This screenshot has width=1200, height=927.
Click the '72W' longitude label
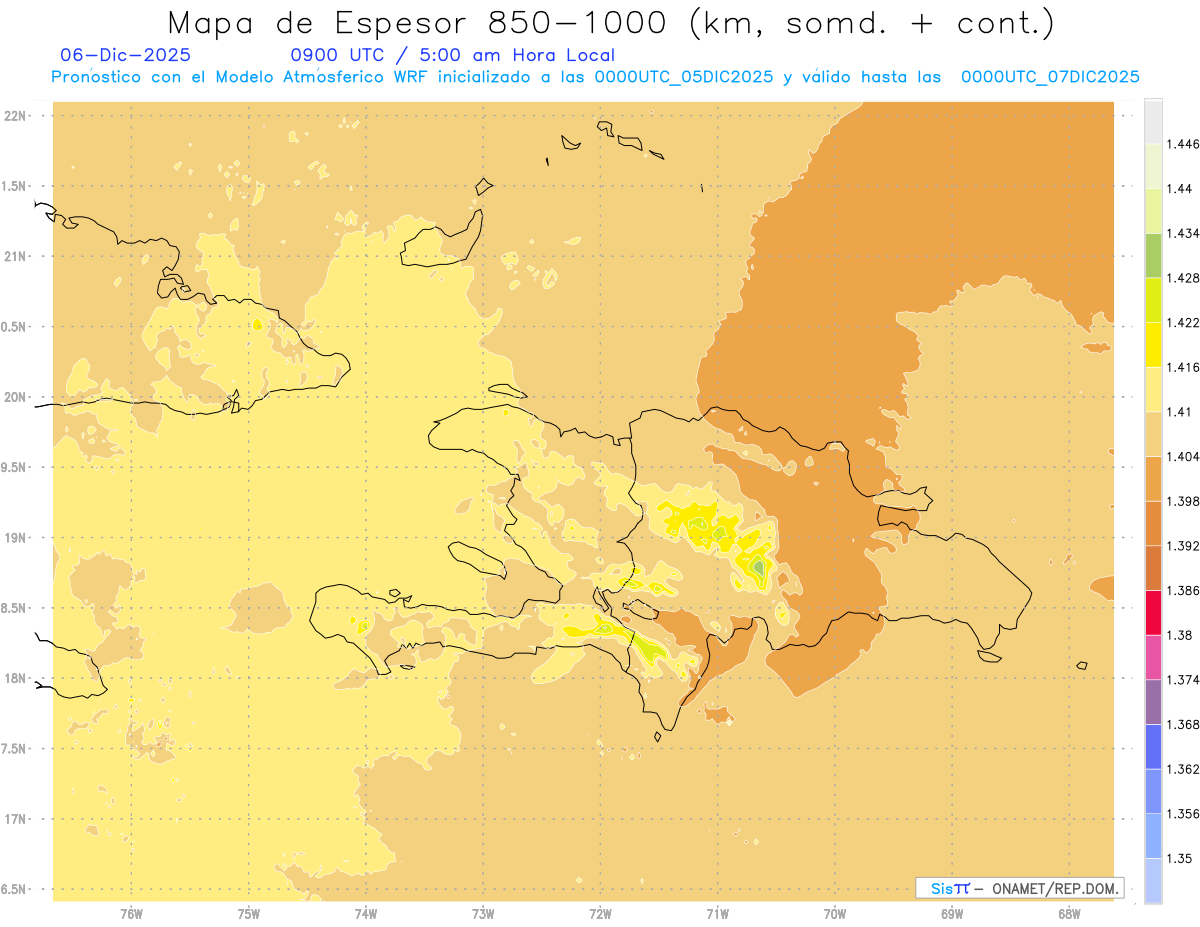click(x=600, y=913)
